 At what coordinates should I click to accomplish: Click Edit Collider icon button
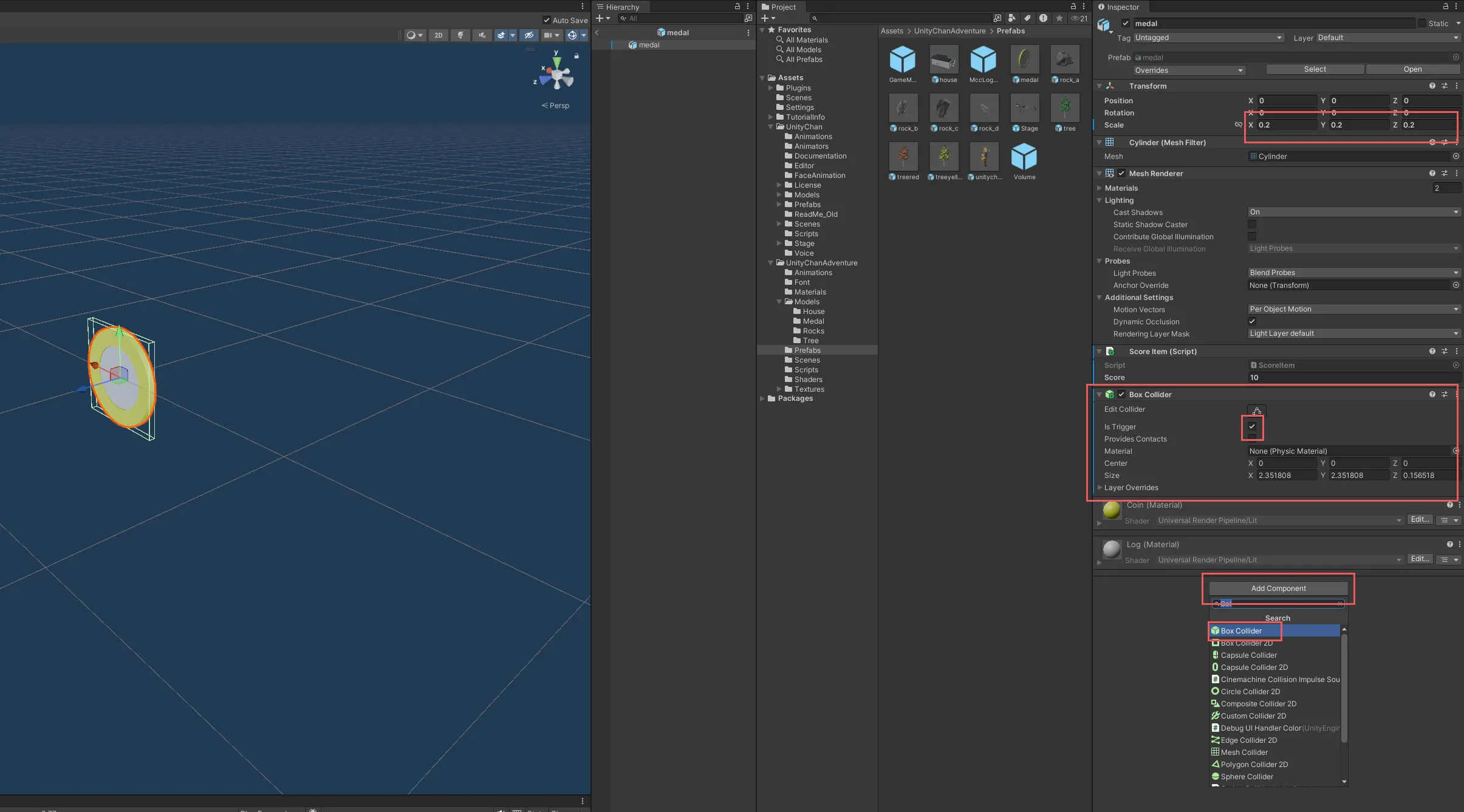(x=1256, y=411)
